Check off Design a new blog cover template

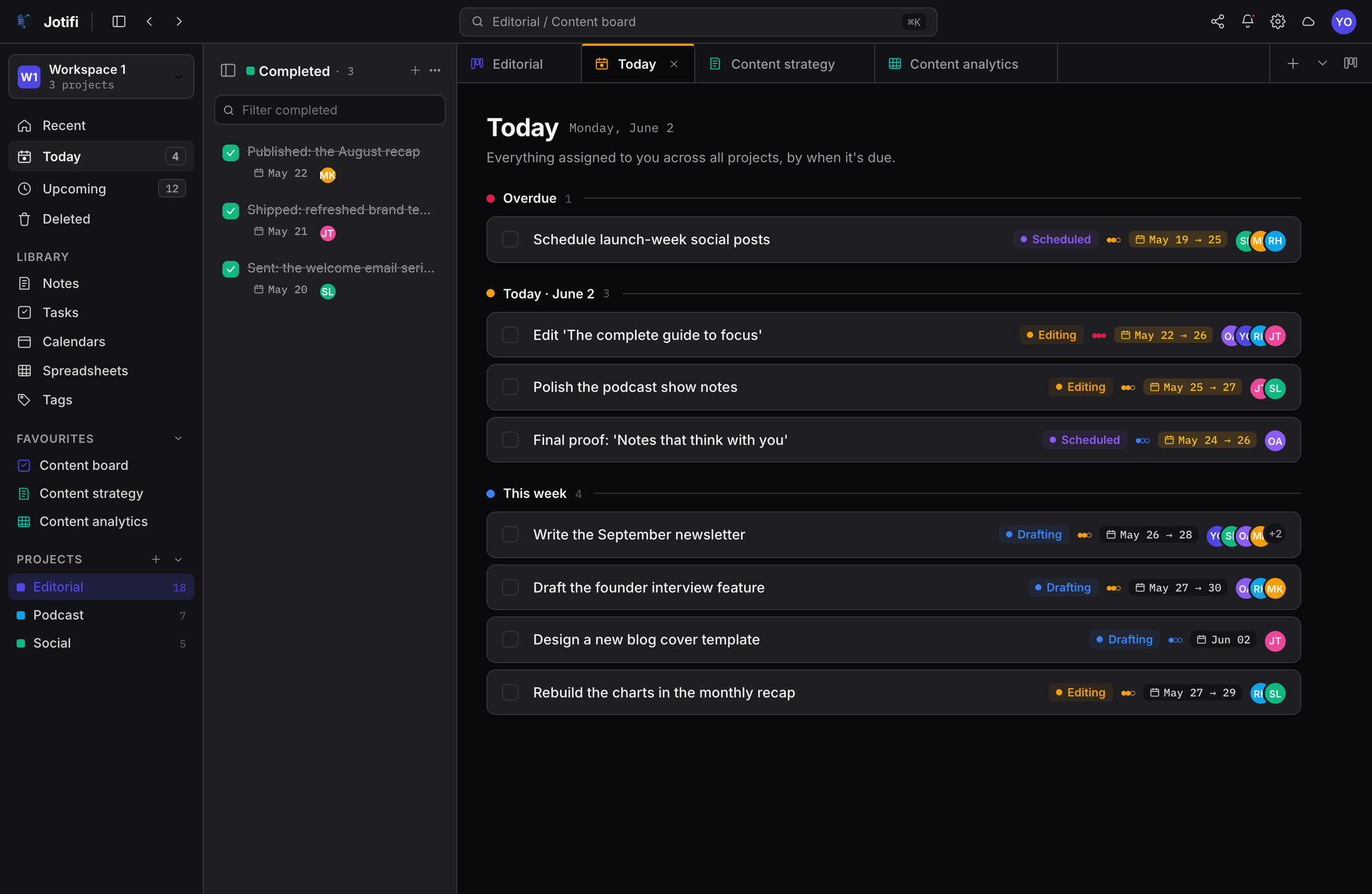pyautogui.click(x=510, y=639)
